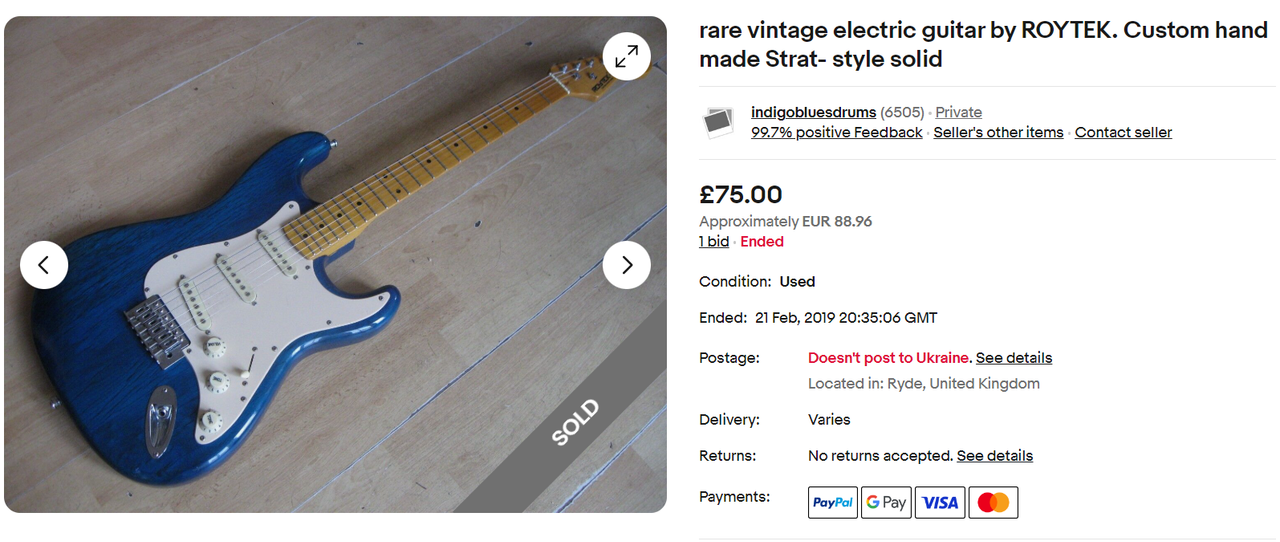
Task: Click the Visa payment icon
Action: pyautogui.click(x=940, y=502)
